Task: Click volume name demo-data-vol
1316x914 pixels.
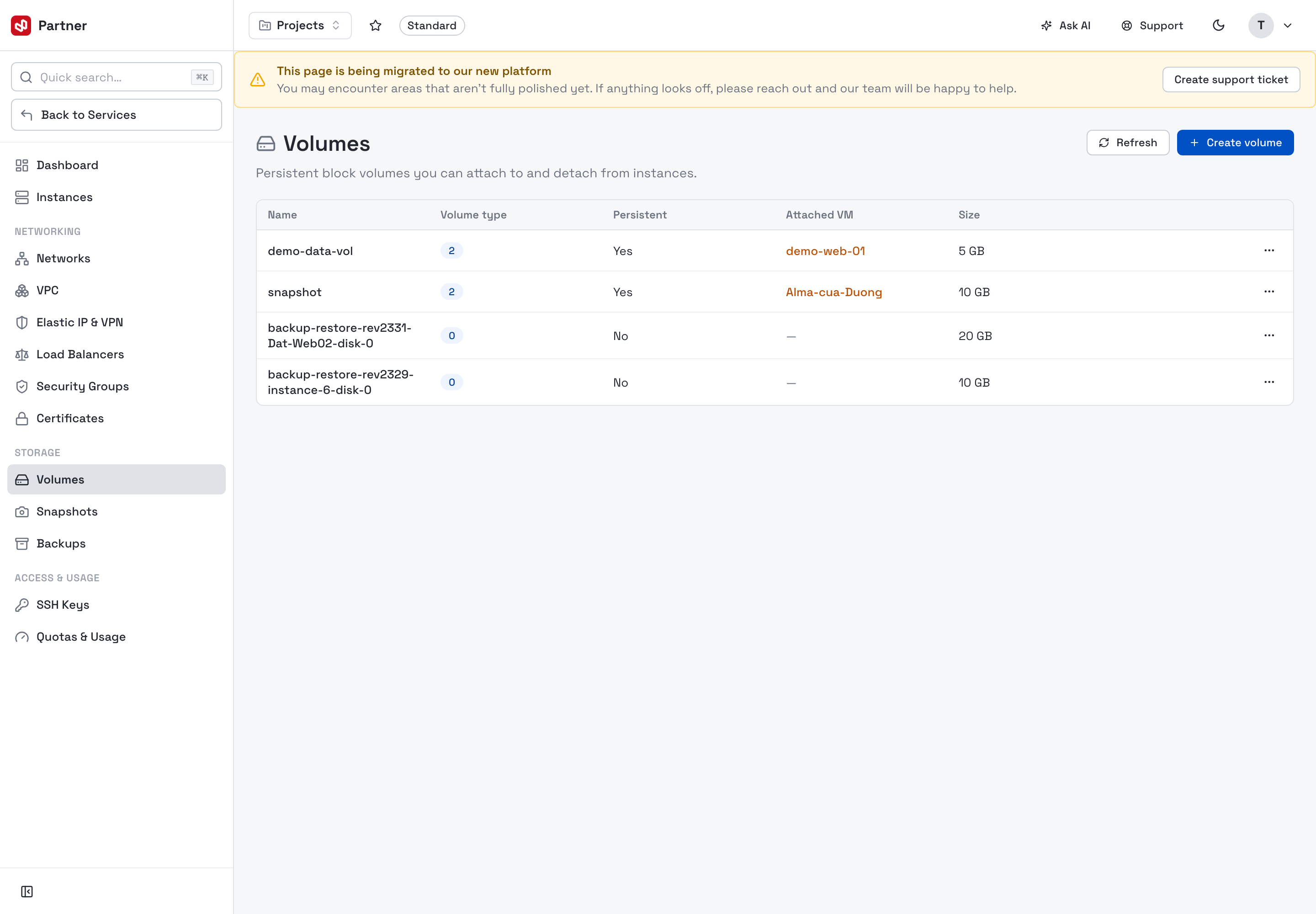Action: coord(310,251)
